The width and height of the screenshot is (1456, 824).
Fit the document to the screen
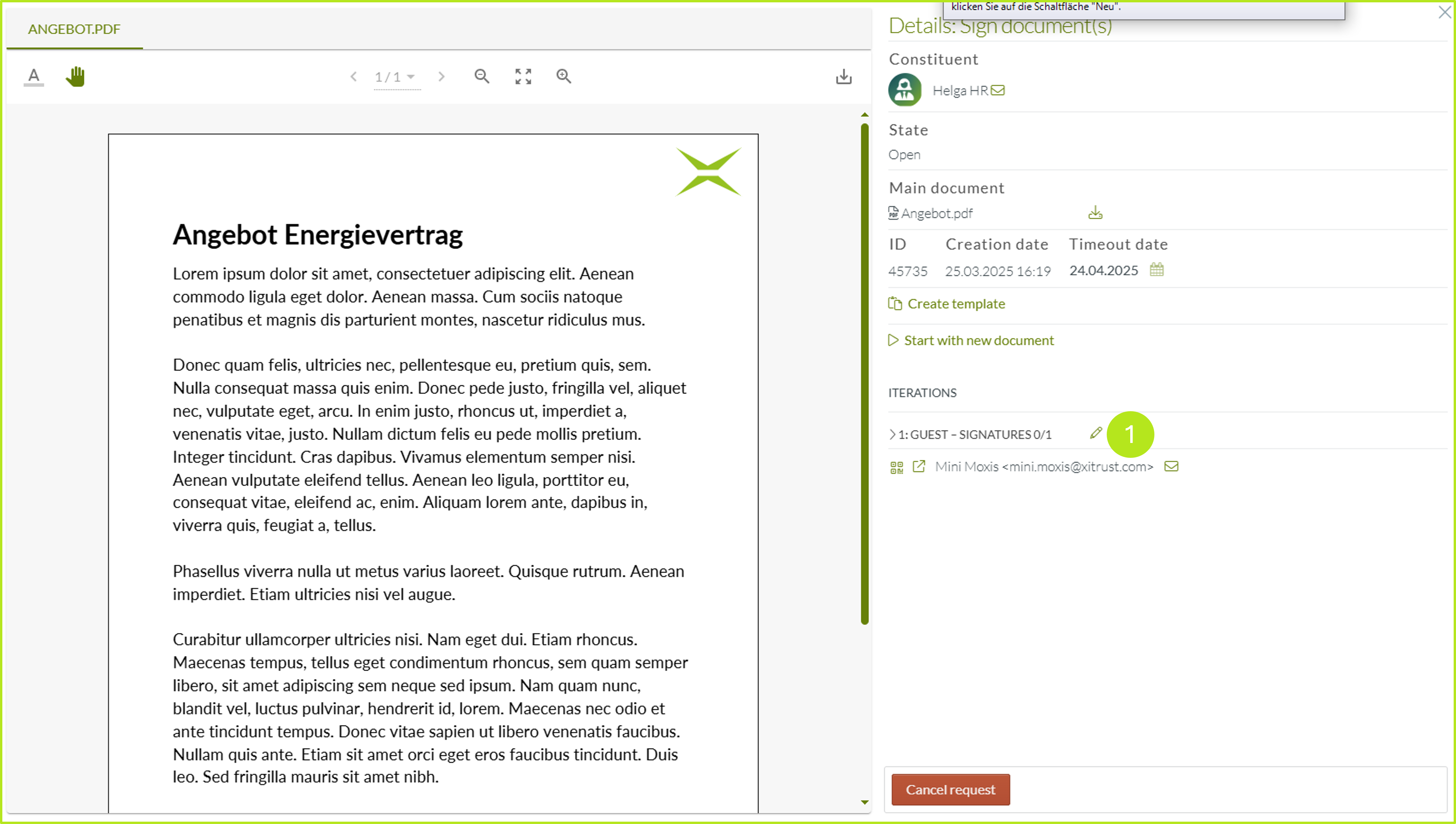[523, 76]
